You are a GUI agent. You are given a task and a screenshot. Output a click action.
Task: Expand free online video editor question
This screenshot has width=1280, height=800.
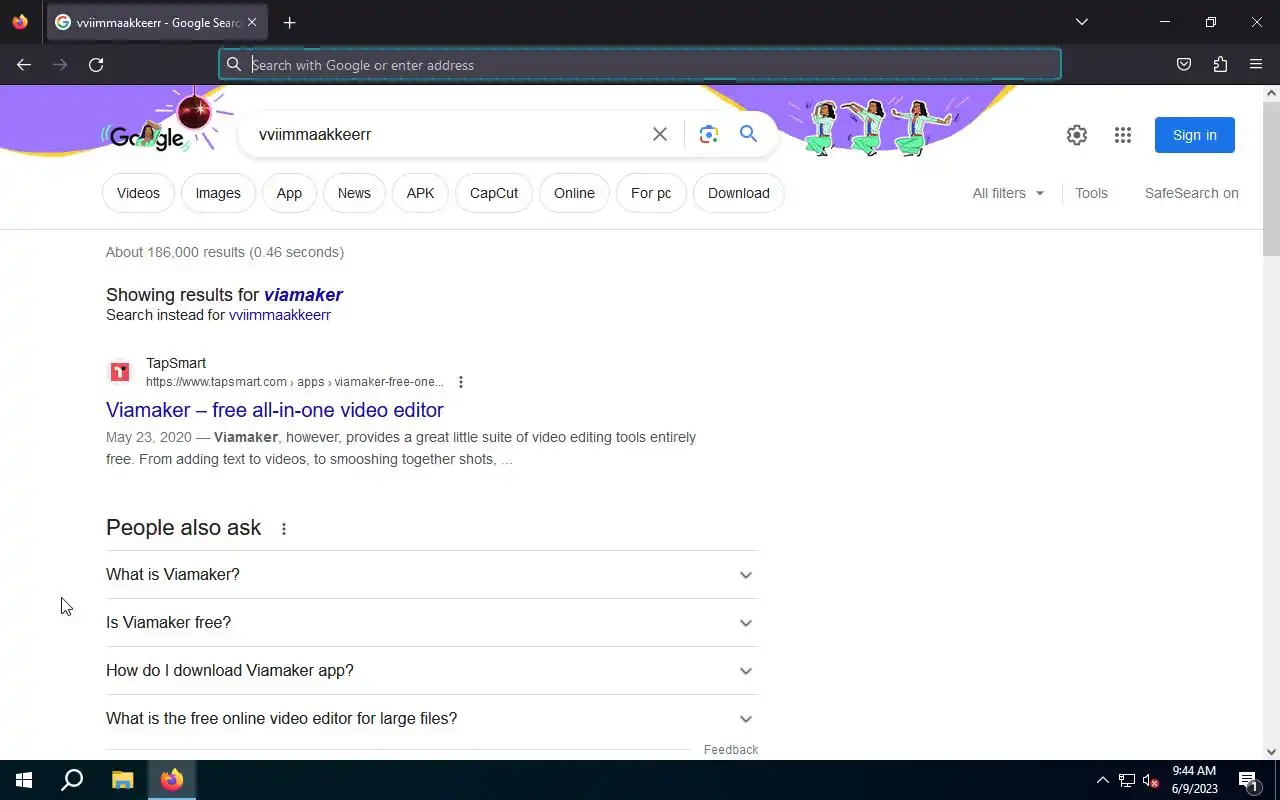432,719
